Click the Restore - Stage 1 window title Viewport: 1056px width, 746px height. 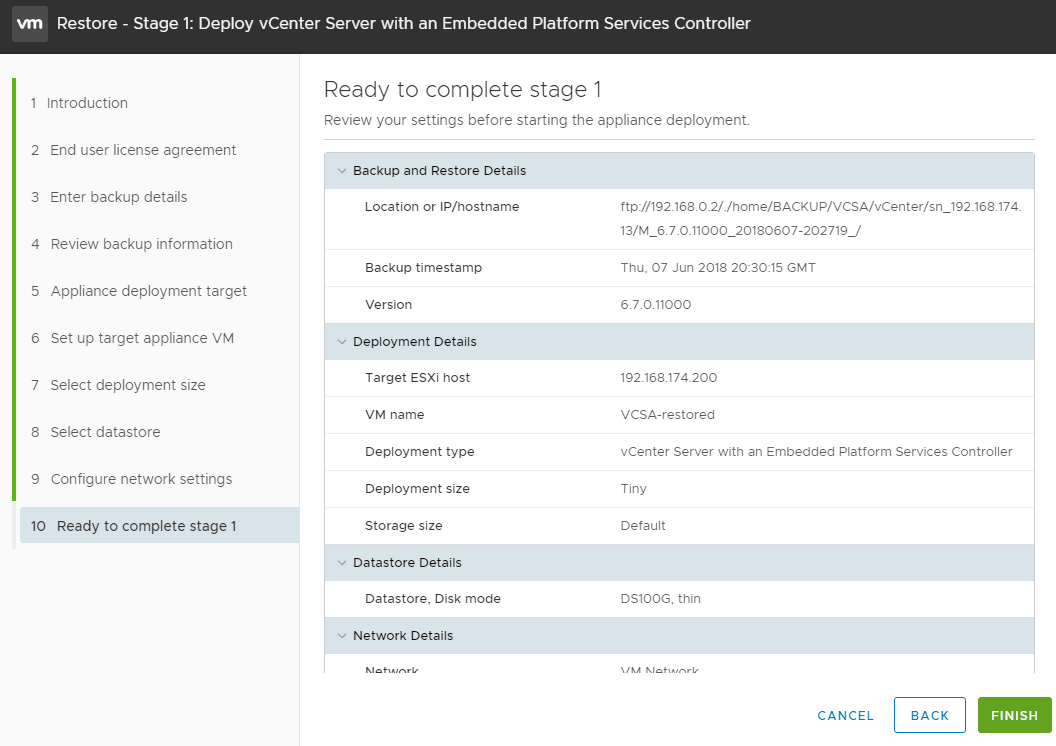(403, 24)
